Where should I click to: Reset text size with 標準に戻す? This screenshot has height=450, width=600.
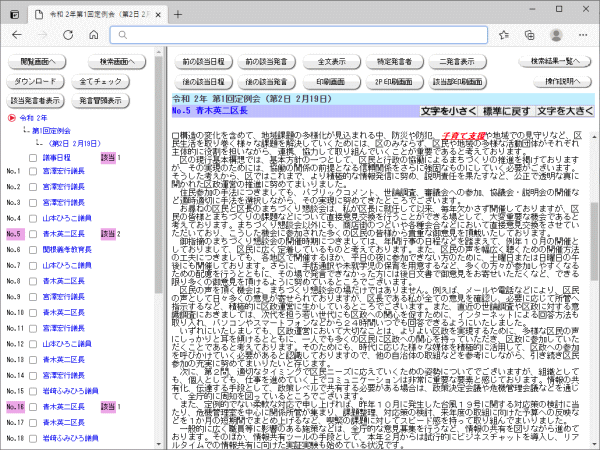tap(506, 111)
